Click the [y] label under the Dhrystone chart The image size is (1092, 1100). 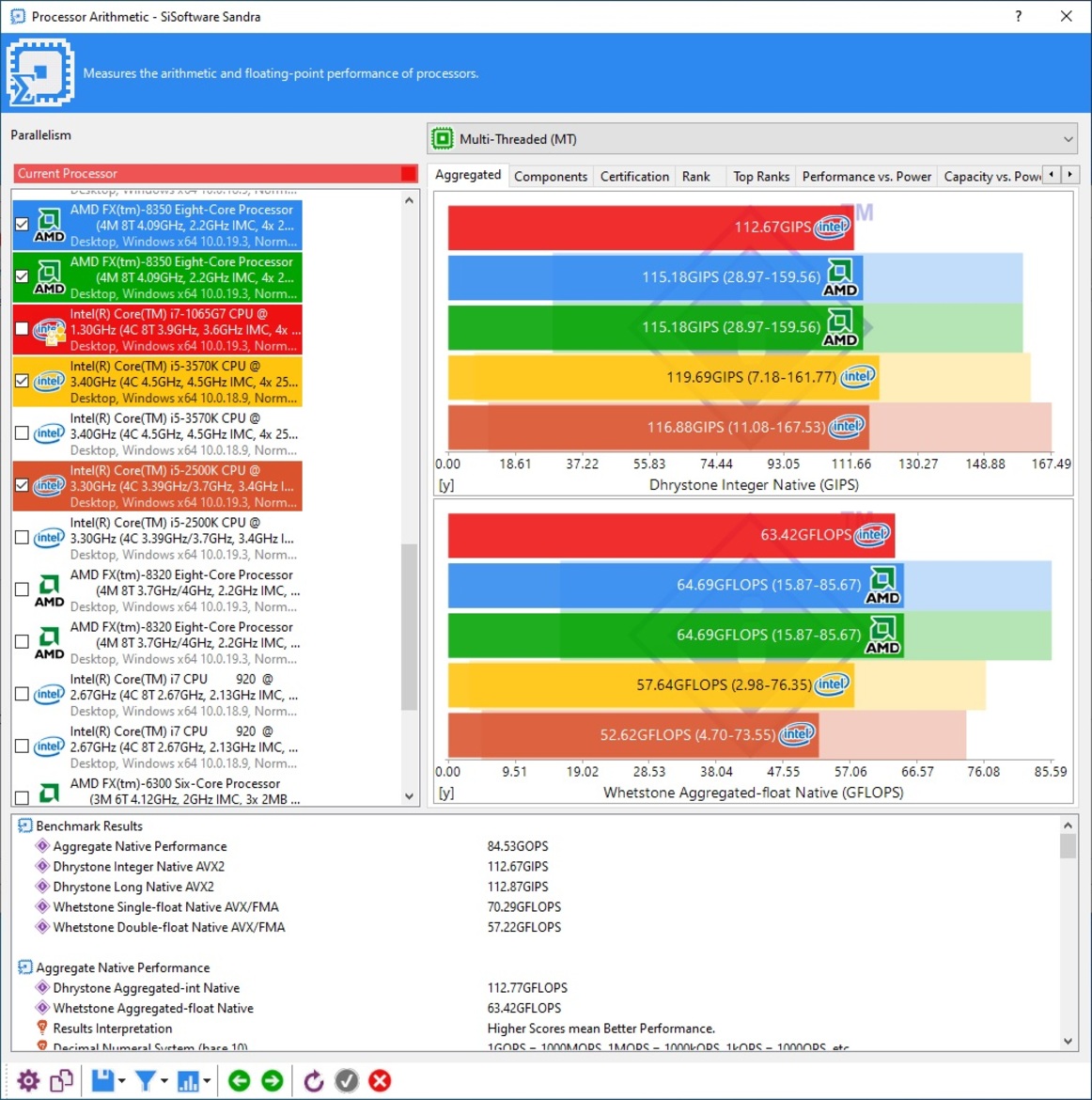coord(446,485)
